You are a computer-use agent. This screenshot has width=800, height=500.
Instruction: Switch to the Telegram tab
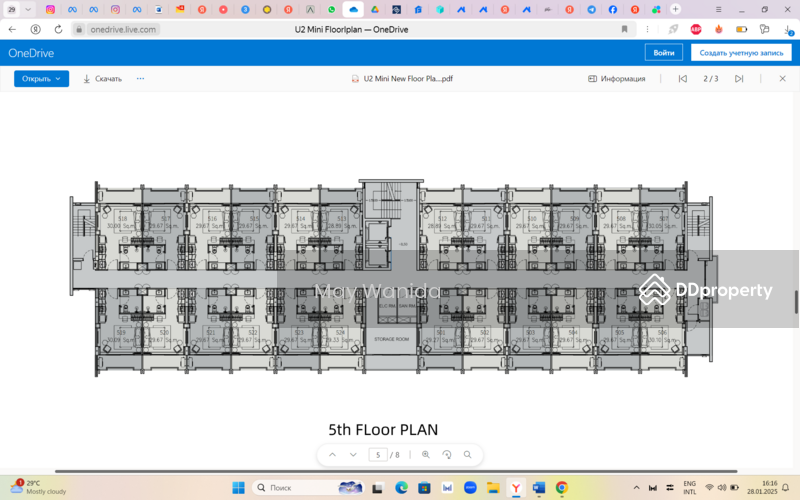591,9
